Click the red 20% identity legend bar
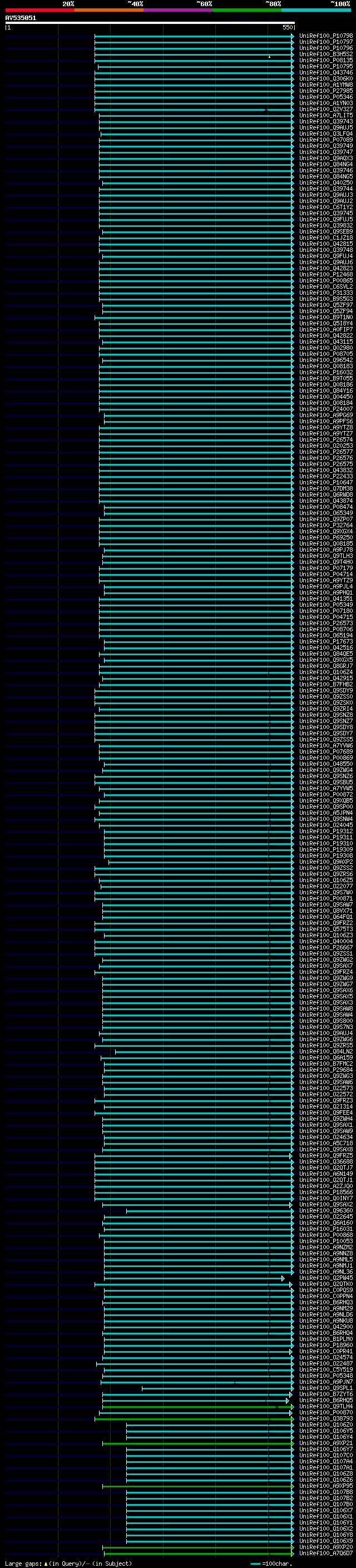This screenshot has height=1568, width=356. pyautogui.click(x=39, y=11)
